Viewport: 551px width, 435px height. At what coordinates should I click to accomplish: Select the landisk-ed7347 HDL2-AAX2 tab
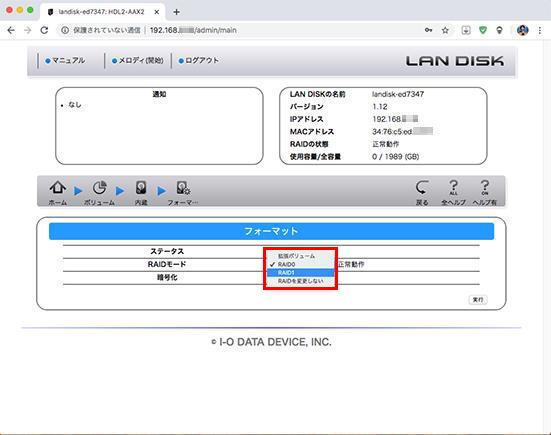tap(101, 12)
